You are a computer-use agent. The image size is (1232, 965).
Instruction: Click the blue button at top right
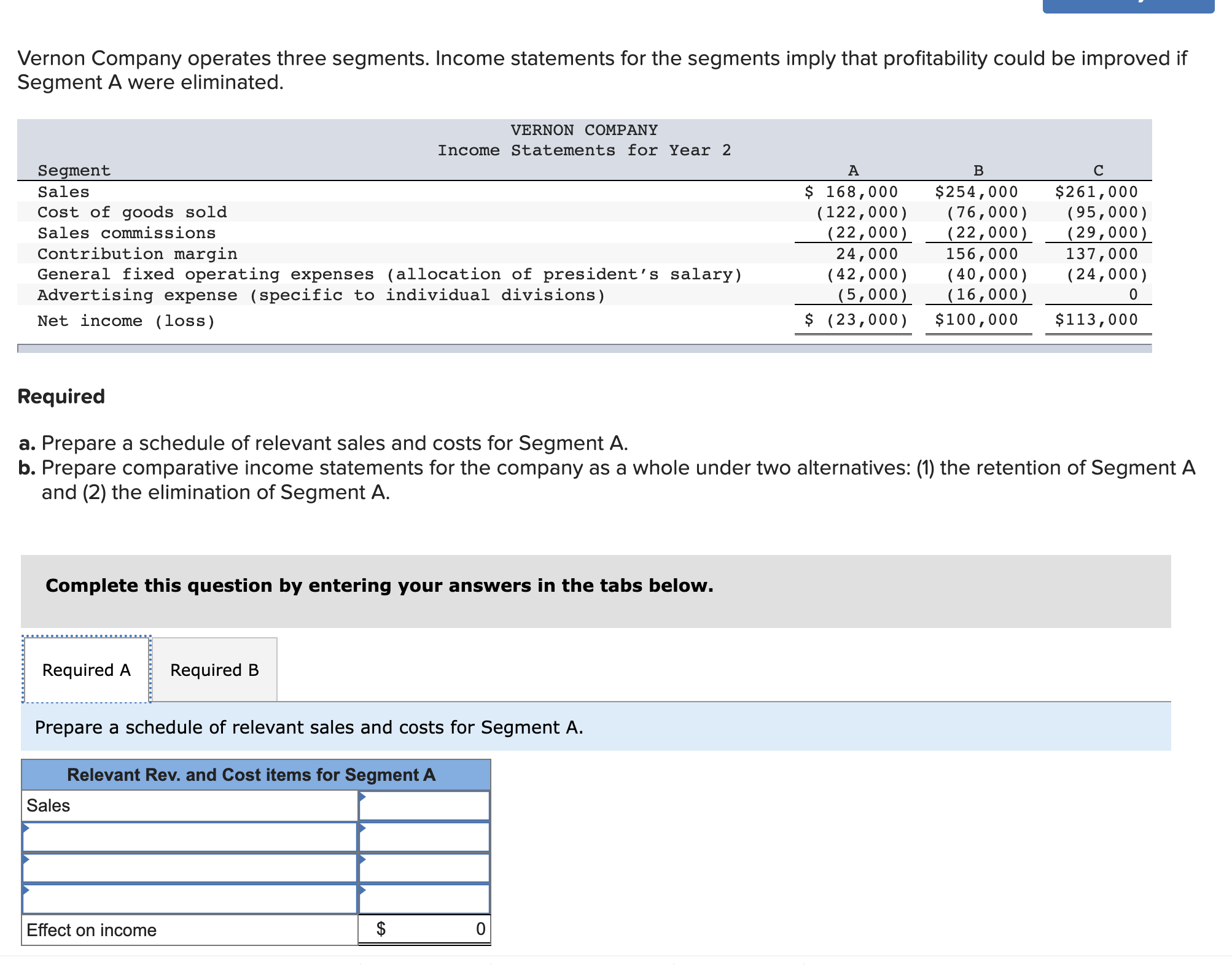tap(1128, 6)
